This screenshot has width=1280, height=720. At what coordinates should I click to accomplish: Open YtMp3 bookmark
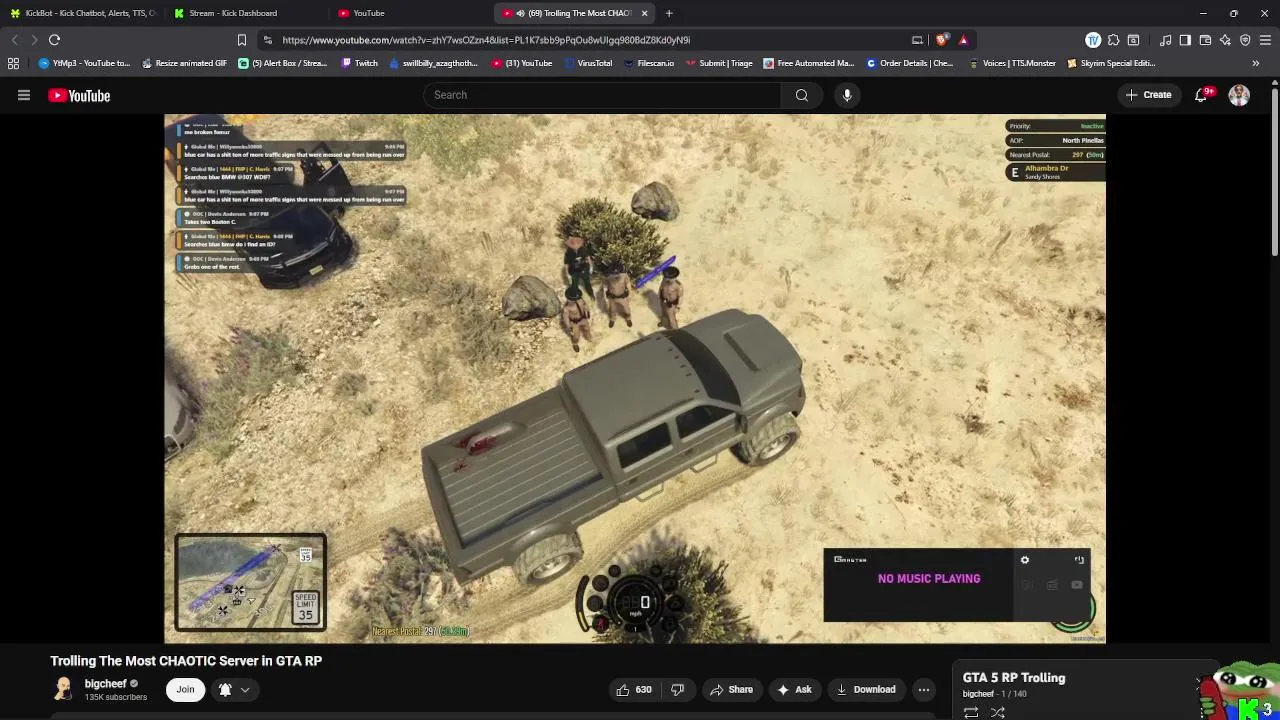[x=84, y=63]
